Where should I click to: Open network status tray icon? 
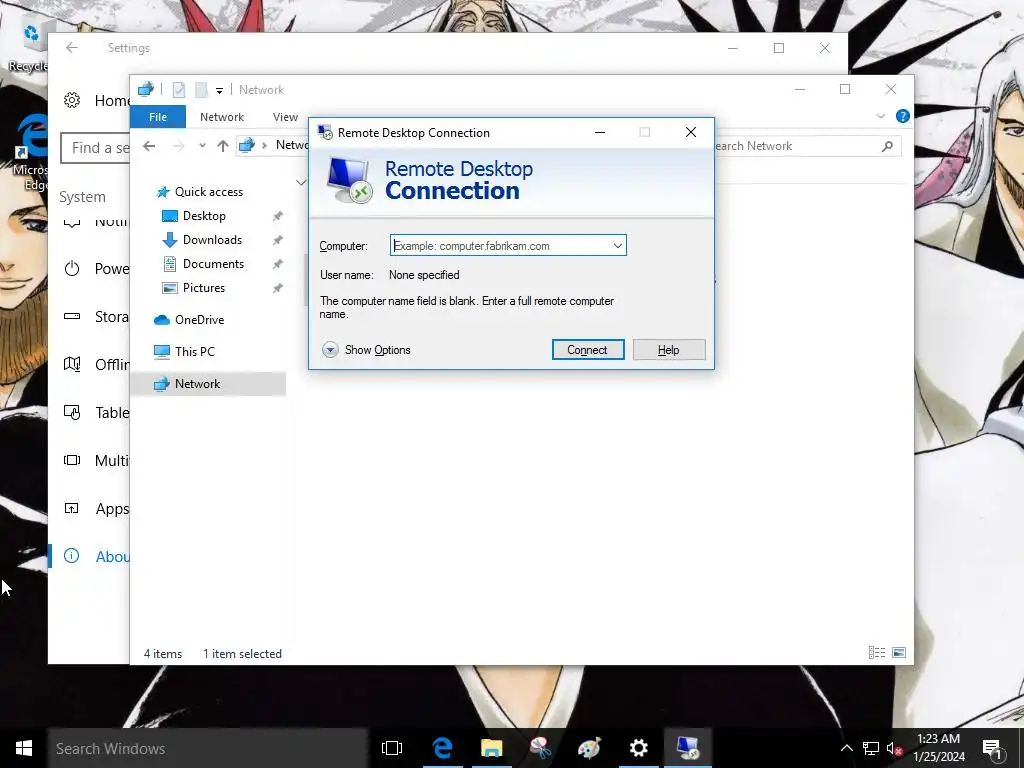click(x=871, y=748)
